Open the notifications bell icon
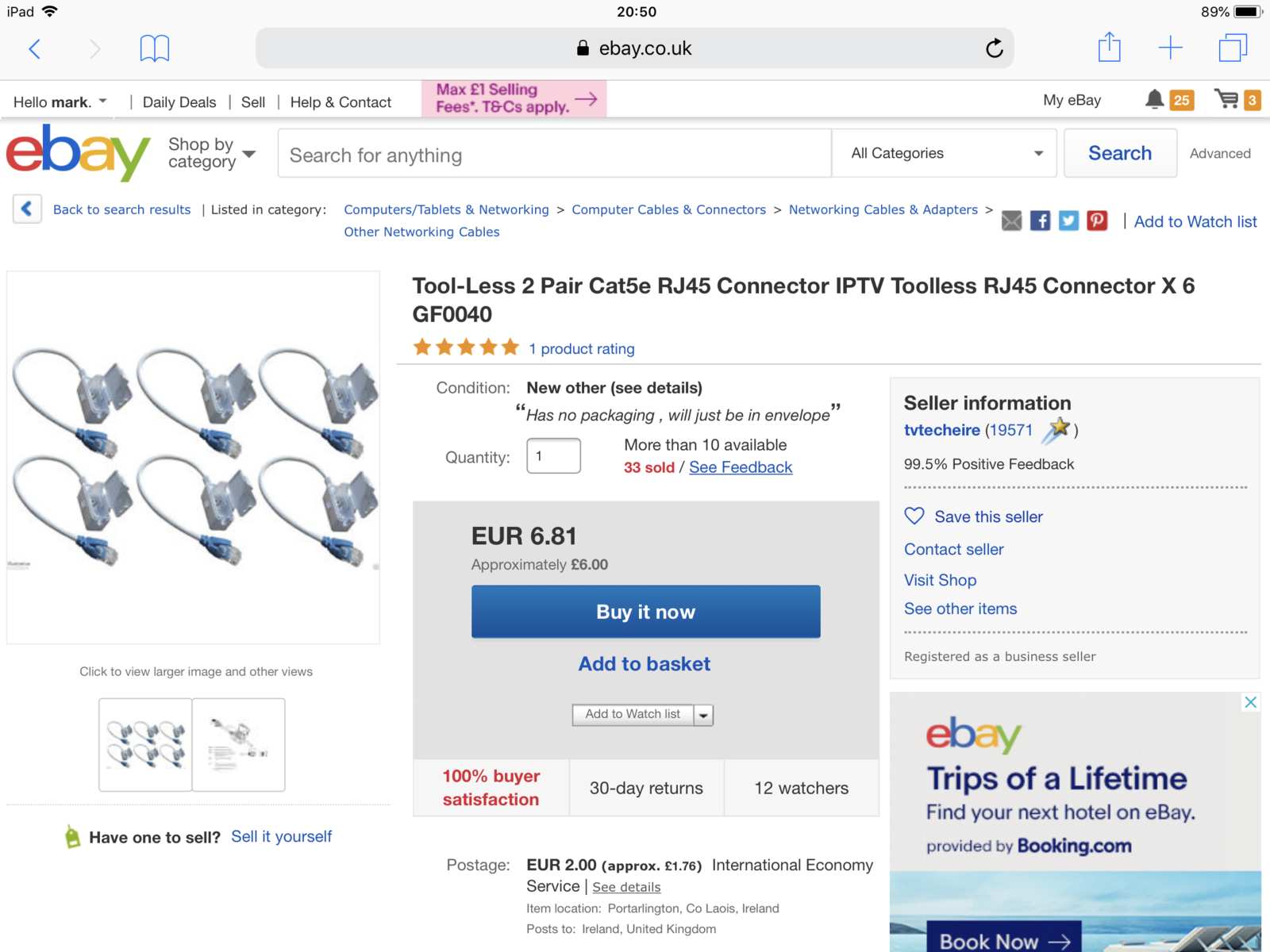 [x=1155, y=100]
